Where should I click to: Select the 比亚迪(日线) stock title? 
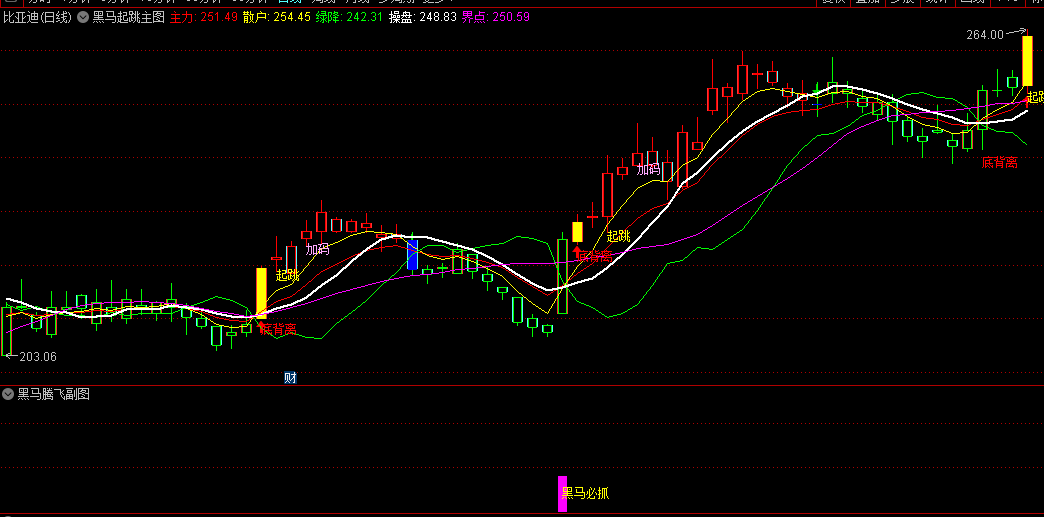coord(37,17)
